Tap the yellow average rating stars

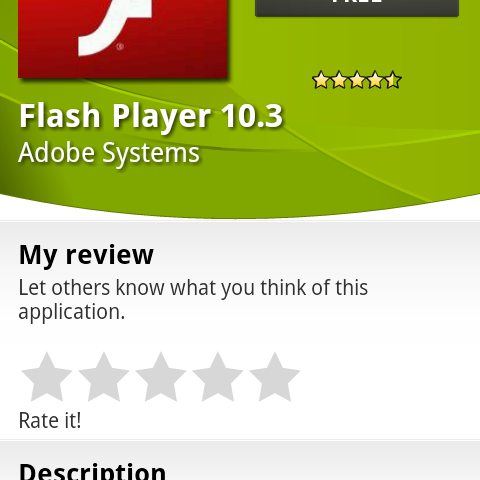click(x=357, y=80)
